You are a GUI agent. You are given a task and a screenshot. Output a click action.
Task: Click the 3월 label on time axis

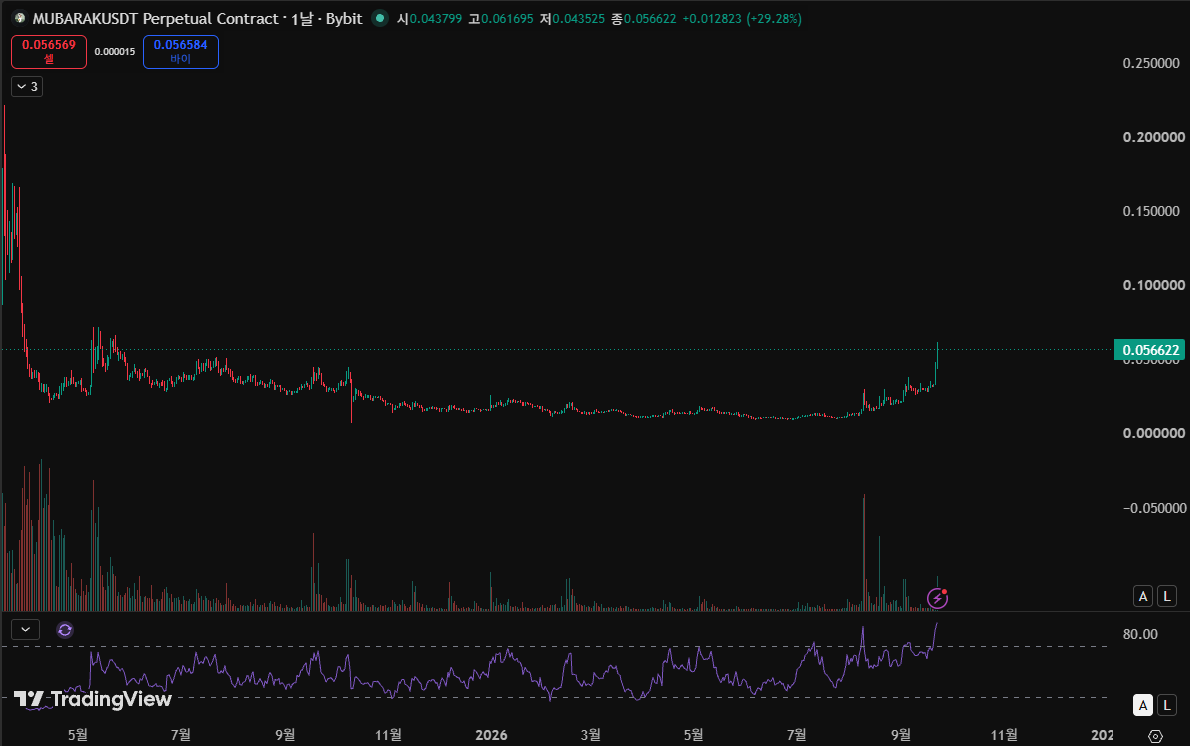tap(590, 735)
